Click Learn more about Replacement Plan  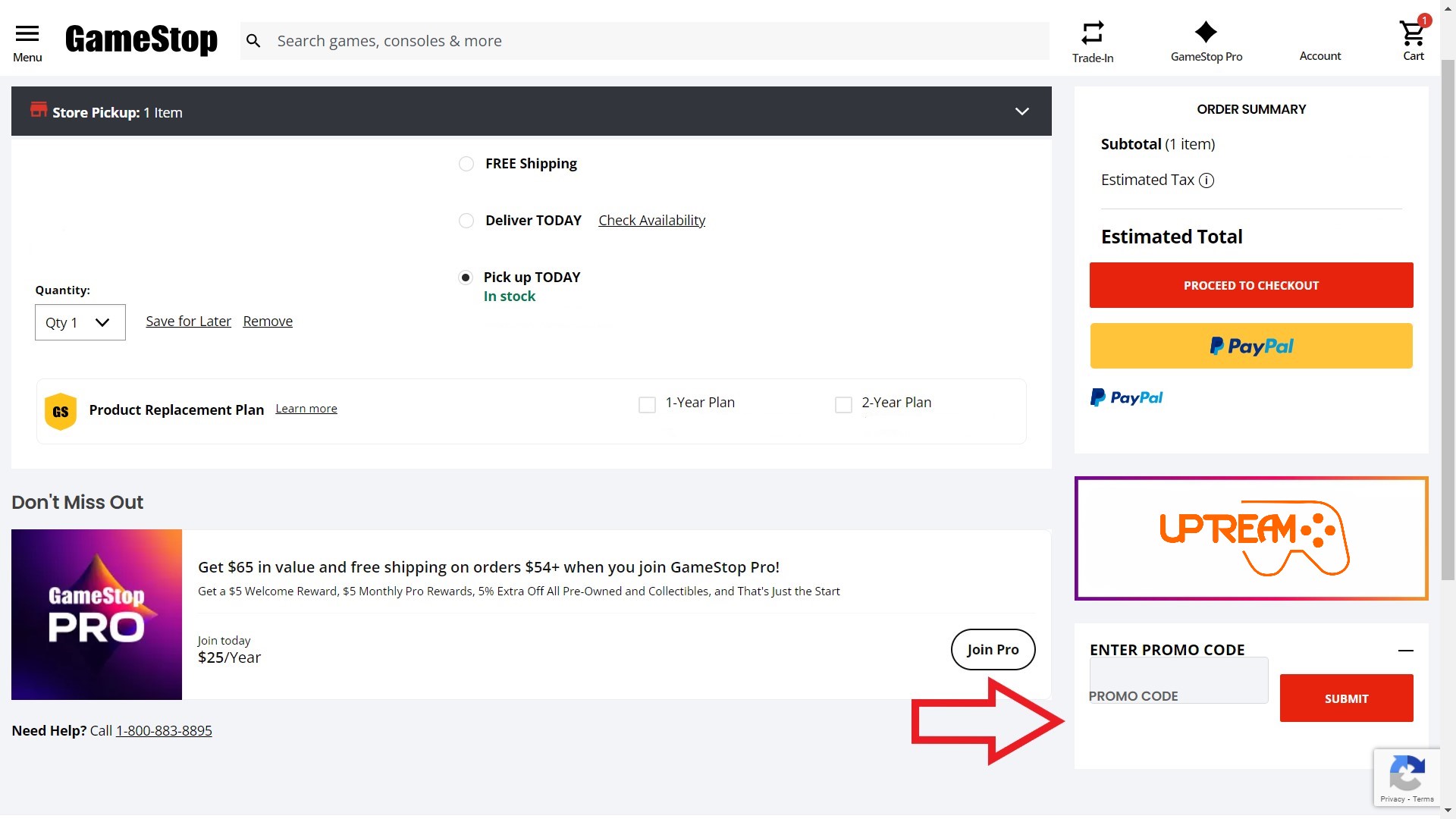tap(306, 409)
